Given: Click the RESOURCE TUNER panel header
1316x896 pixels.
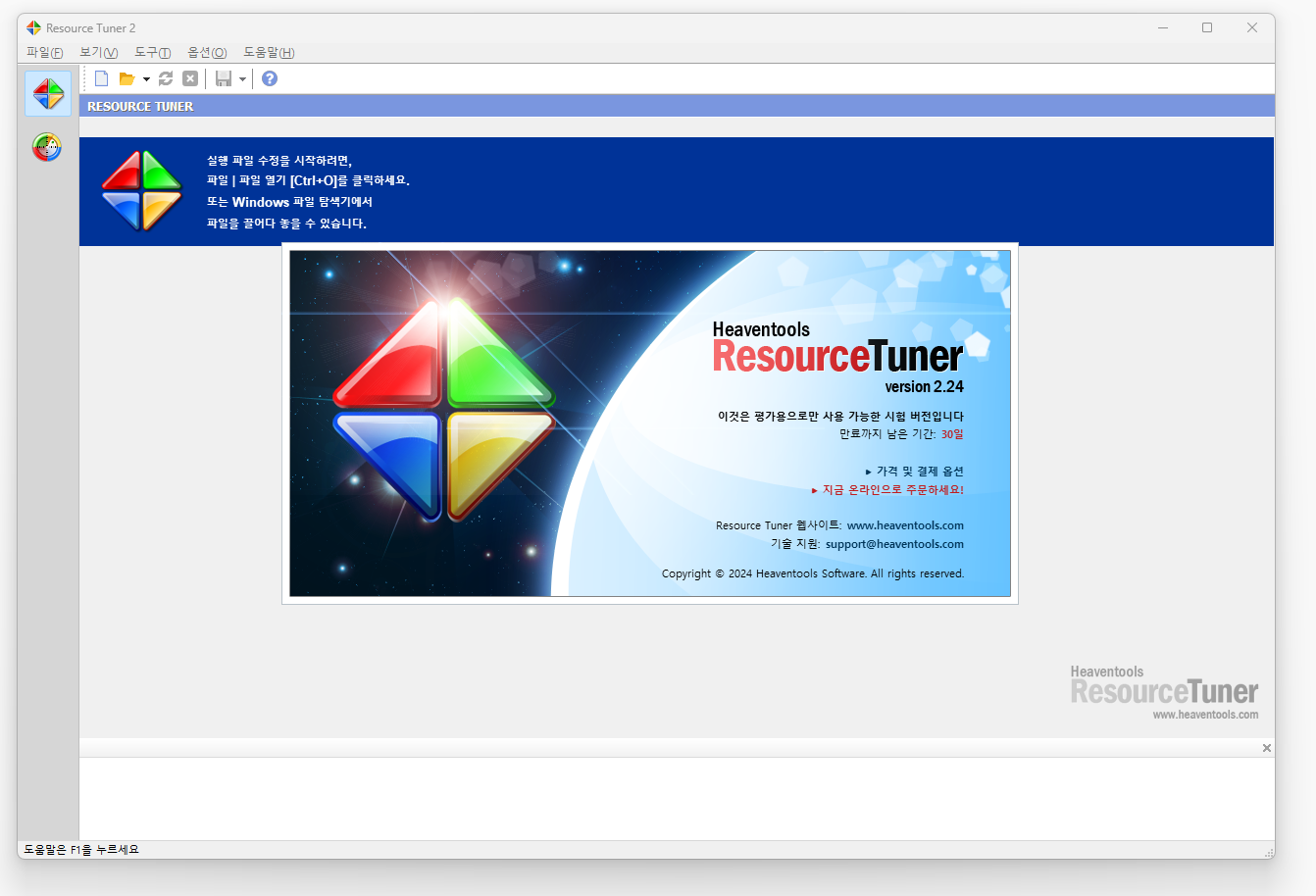Looking at the screenshot, I should coord(677,106).
